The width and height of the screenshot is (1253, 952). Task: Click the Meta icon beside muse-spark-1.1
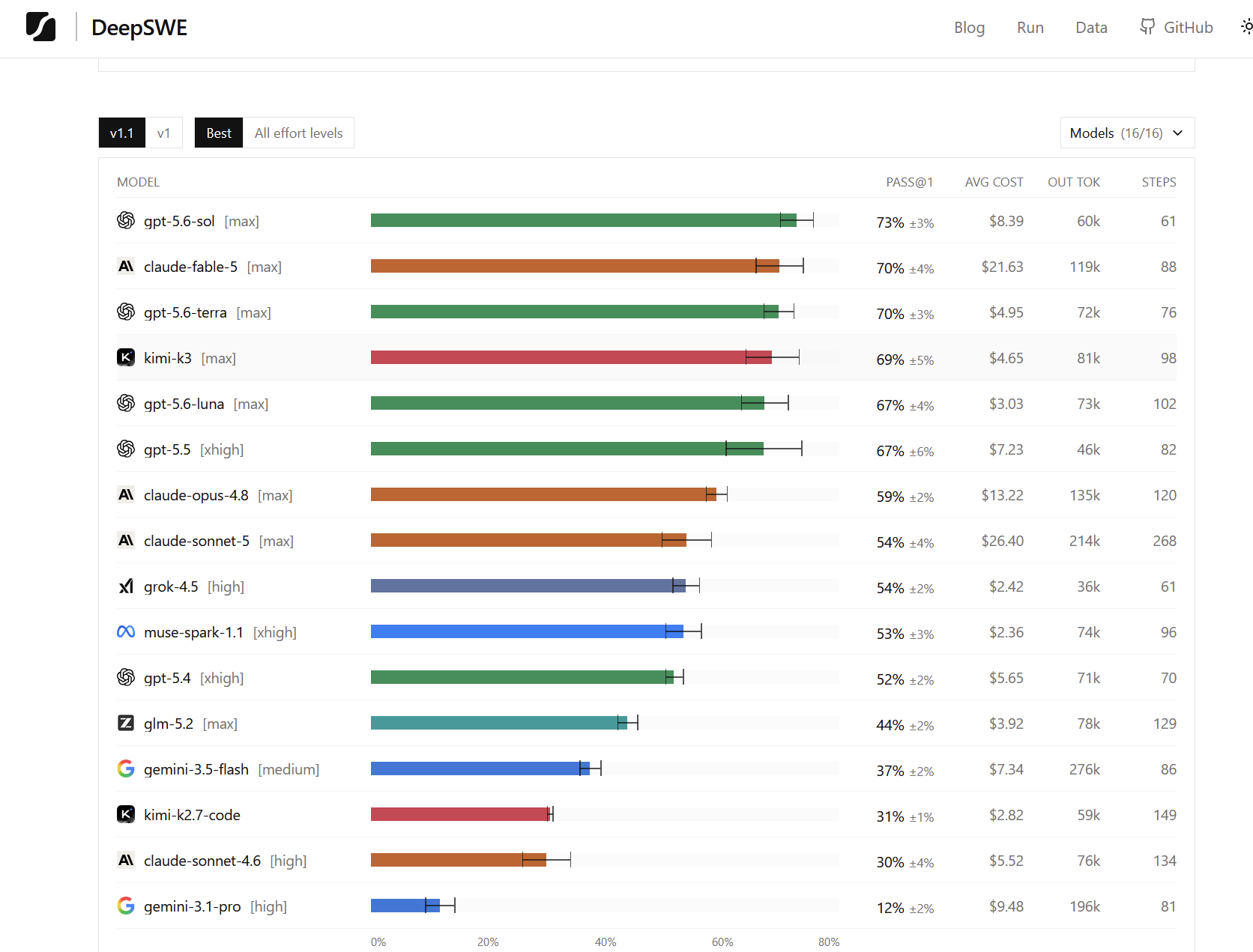126,631
